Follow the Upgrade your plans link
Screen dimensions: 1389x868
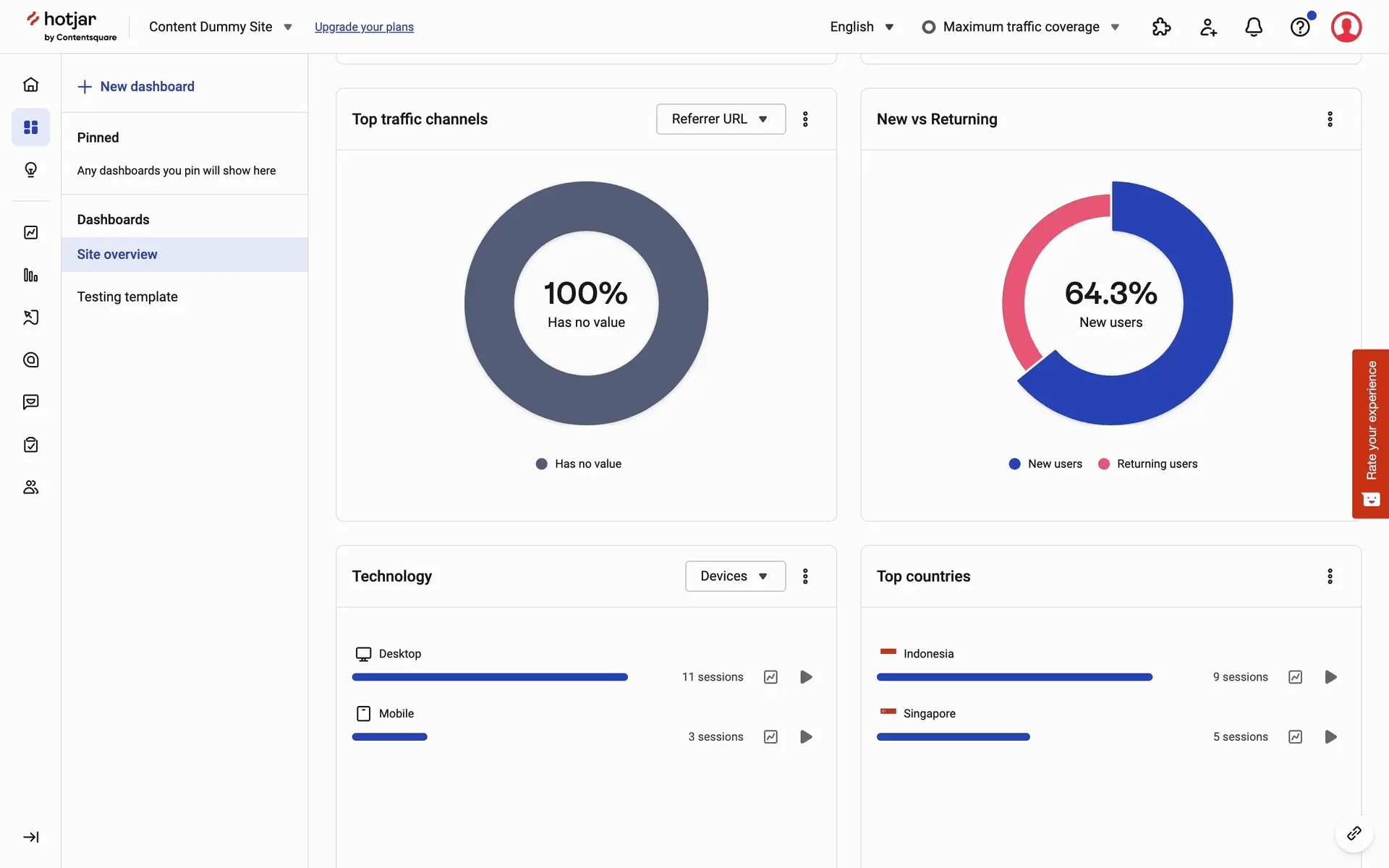[x=364, y=27]
